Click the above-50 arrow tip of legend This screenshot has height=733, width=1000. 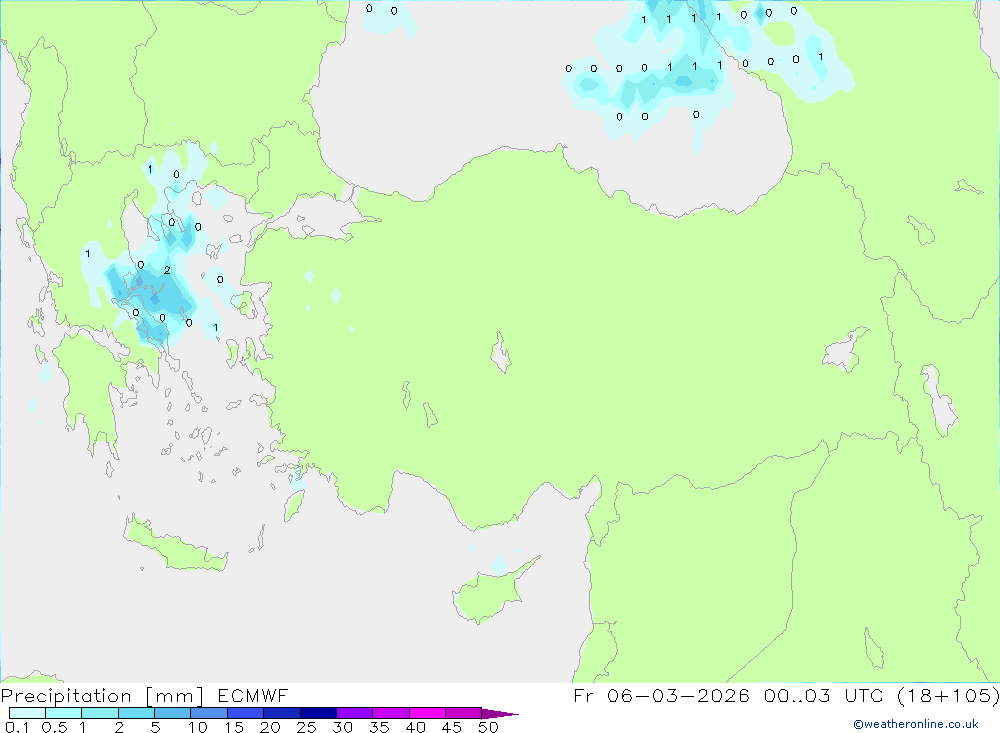[x=500, y=714]
